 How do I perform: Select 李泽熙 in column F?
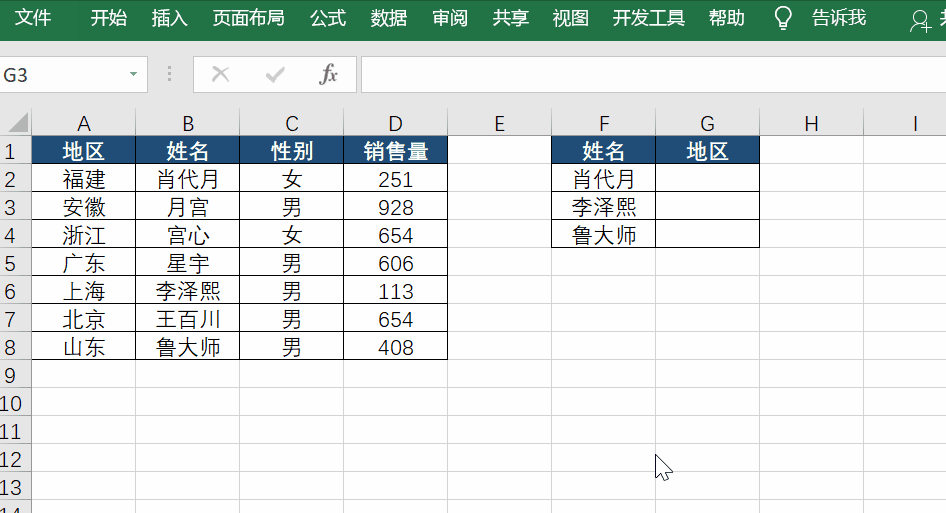click(603, 207)
